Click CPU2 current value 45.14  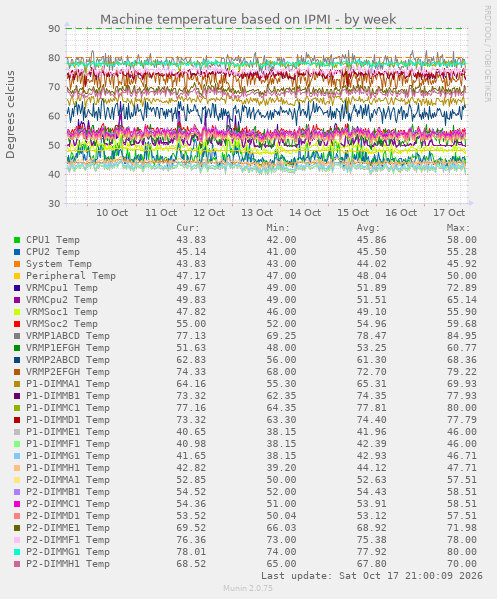pyautogui.click(x=191, y=252)
